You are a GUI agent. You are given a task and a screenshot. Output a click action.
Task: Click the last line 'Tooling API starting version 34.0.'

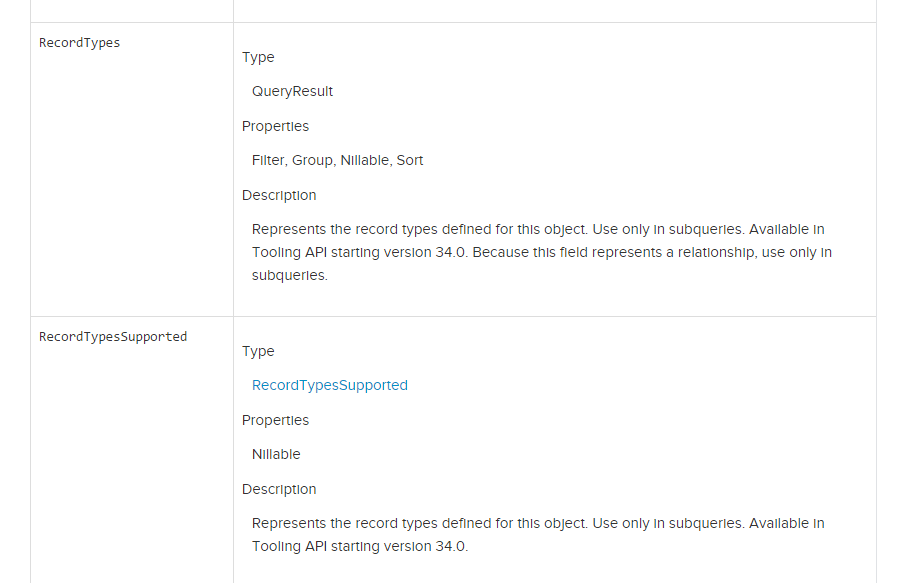point(359,546)
